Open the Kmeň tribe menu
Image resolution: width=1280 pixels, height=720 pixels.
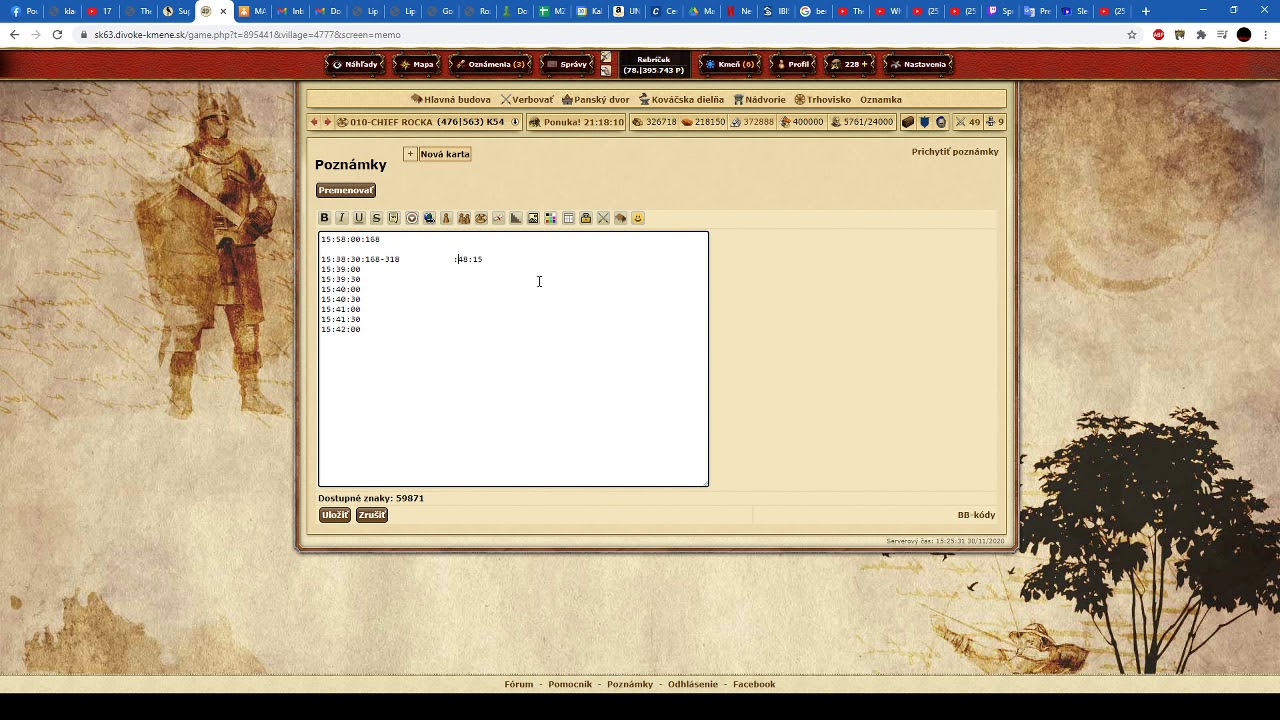[x=730, y=64]
